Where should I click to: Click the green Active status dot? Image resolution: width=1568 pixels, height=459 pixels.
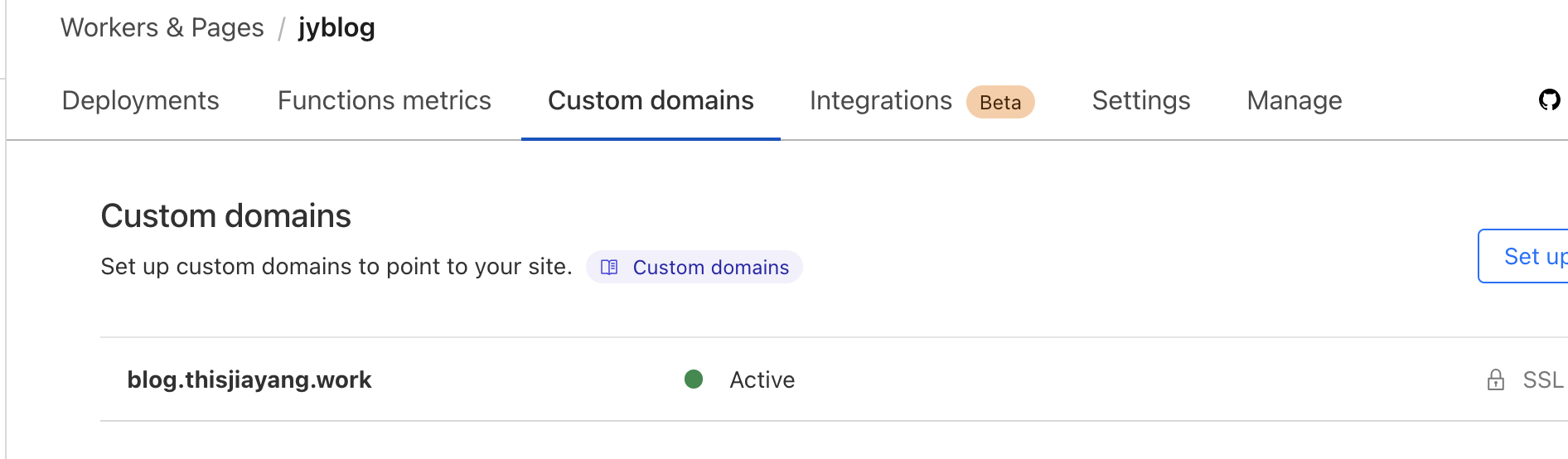pos(694,379)
